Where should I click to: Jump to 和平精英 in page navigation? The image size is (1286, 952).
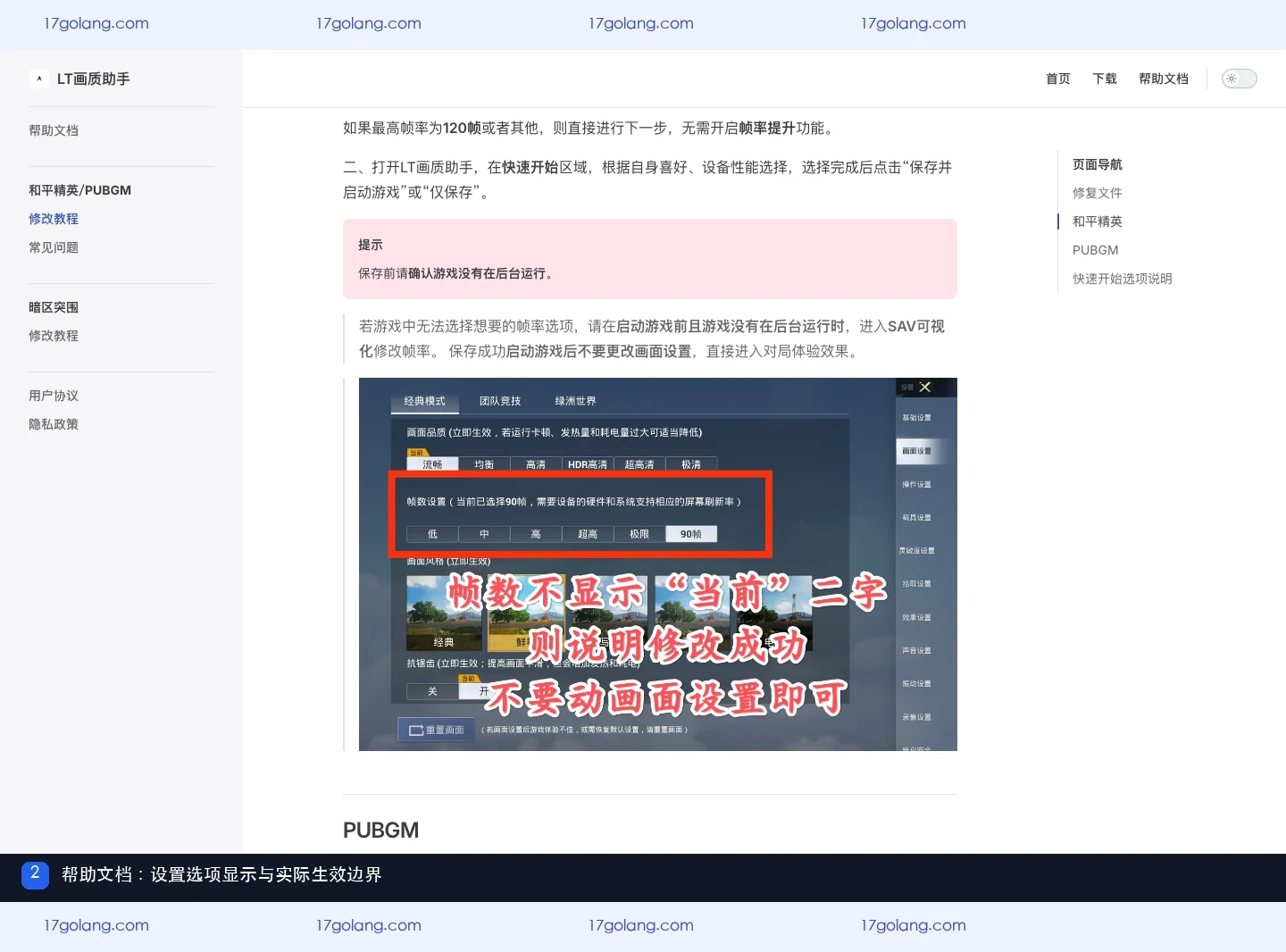point(1098,221)
